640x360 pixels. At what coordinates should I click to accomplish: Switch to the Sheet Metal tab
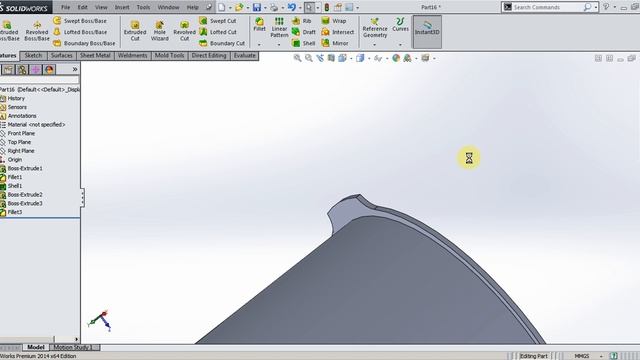[95, 56]
